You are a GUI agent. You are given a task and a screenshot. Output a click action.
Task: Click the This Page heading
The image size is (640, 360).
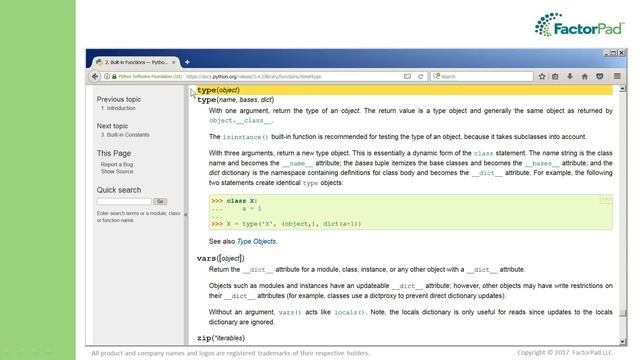point(114,153)
